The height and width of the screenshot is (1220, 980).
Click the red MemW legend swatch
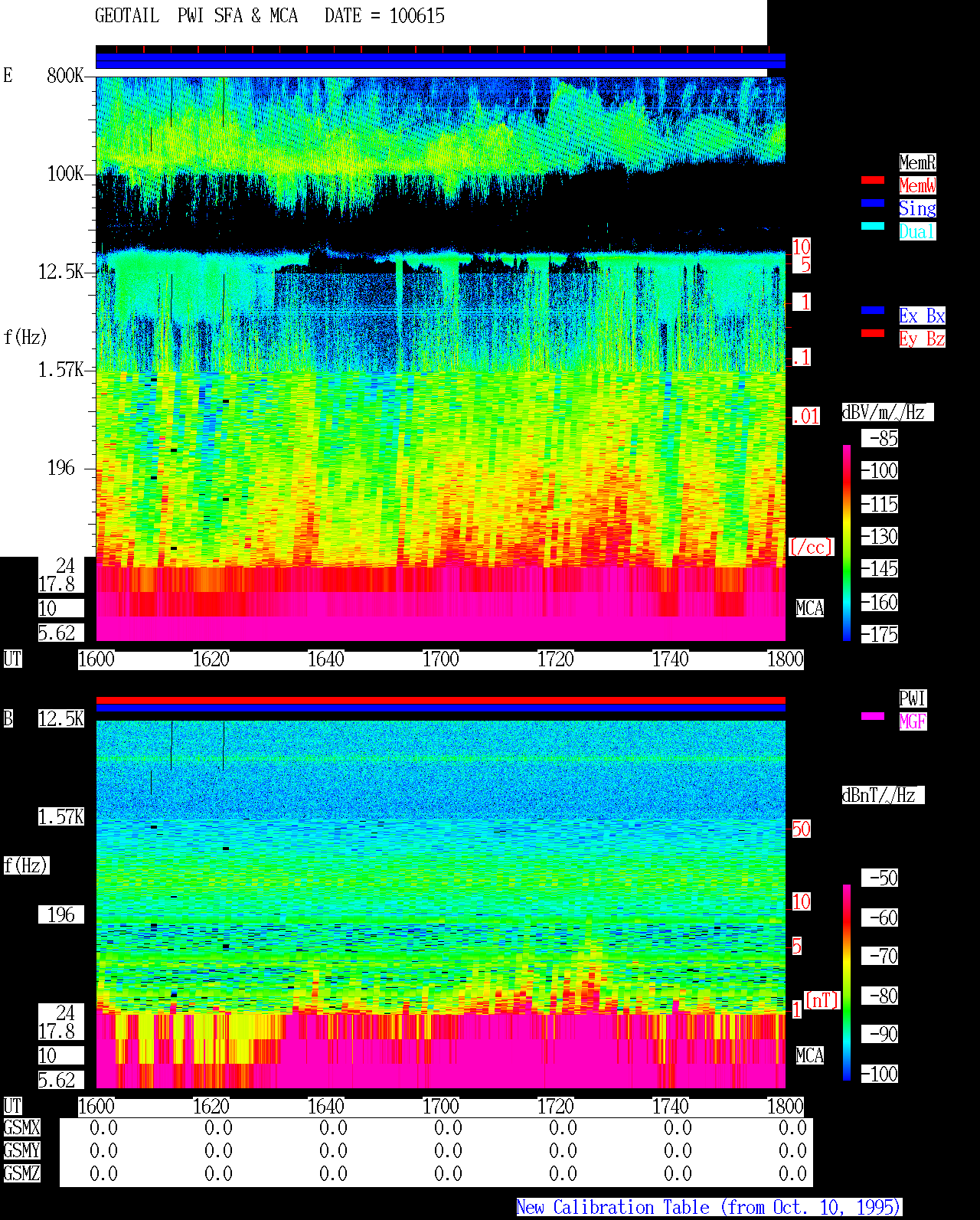[873, 180]
